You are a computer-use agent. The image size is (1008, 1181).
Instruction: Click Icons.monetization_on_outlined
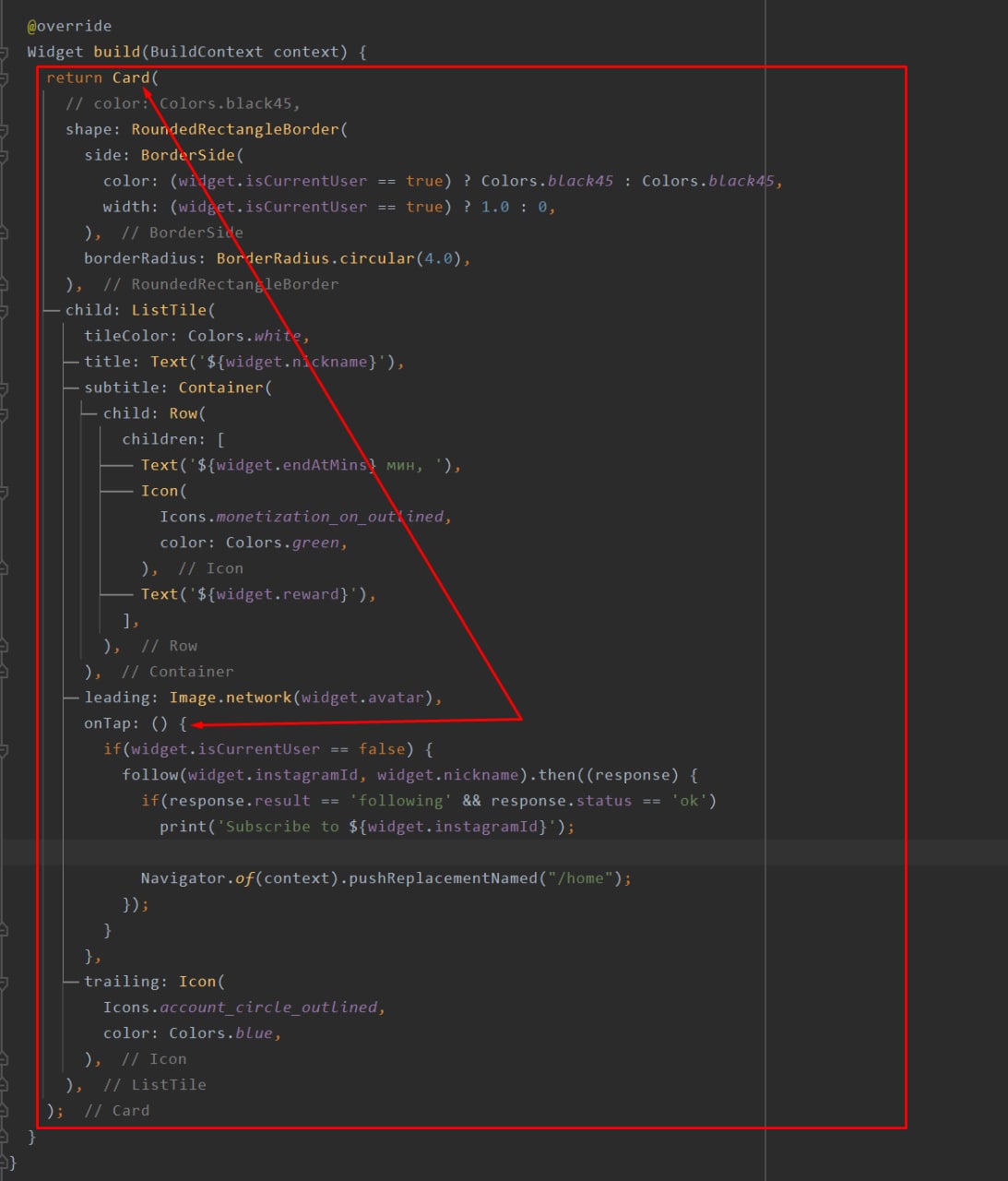302,517
